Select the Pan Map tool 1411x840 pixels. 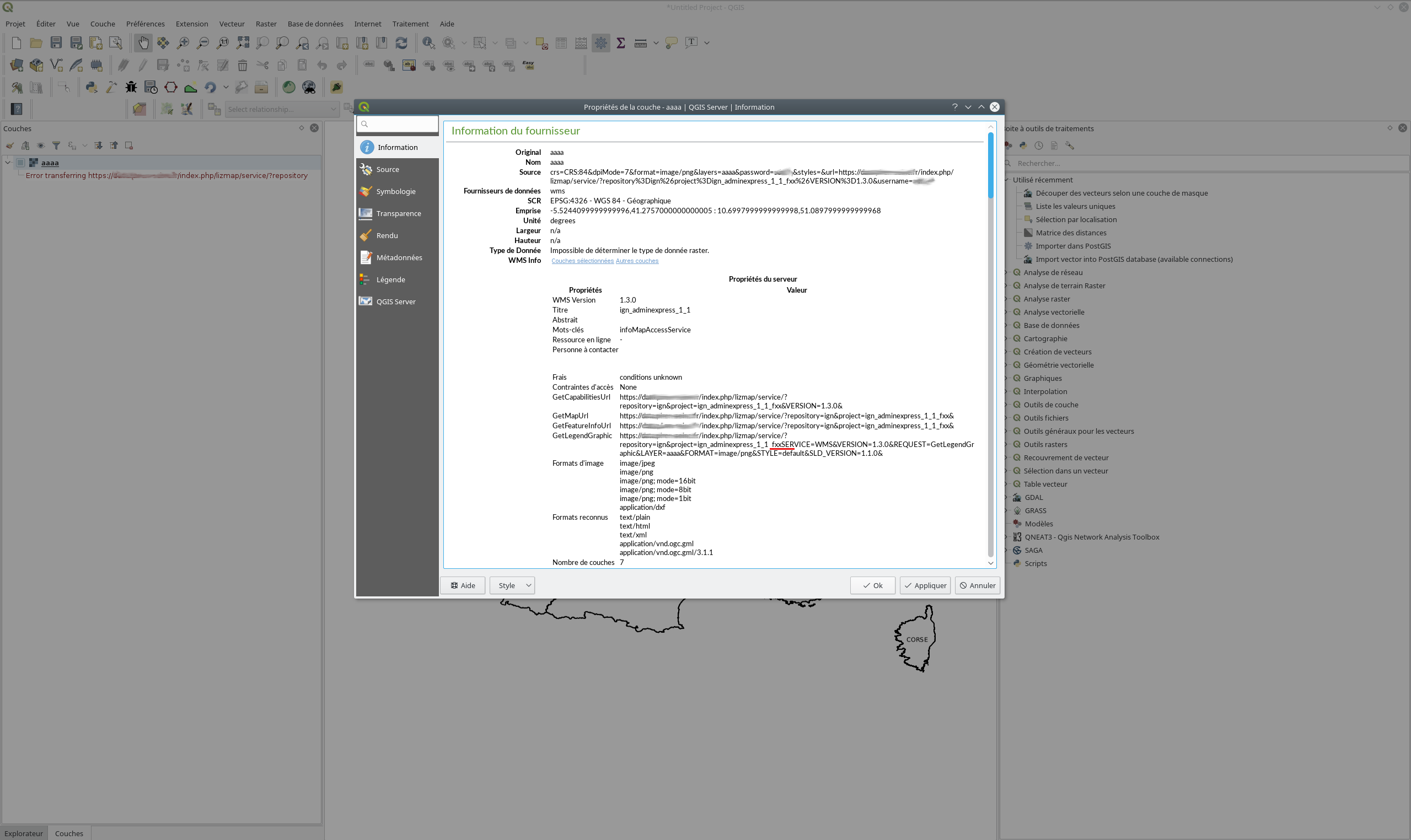(143, 42)
